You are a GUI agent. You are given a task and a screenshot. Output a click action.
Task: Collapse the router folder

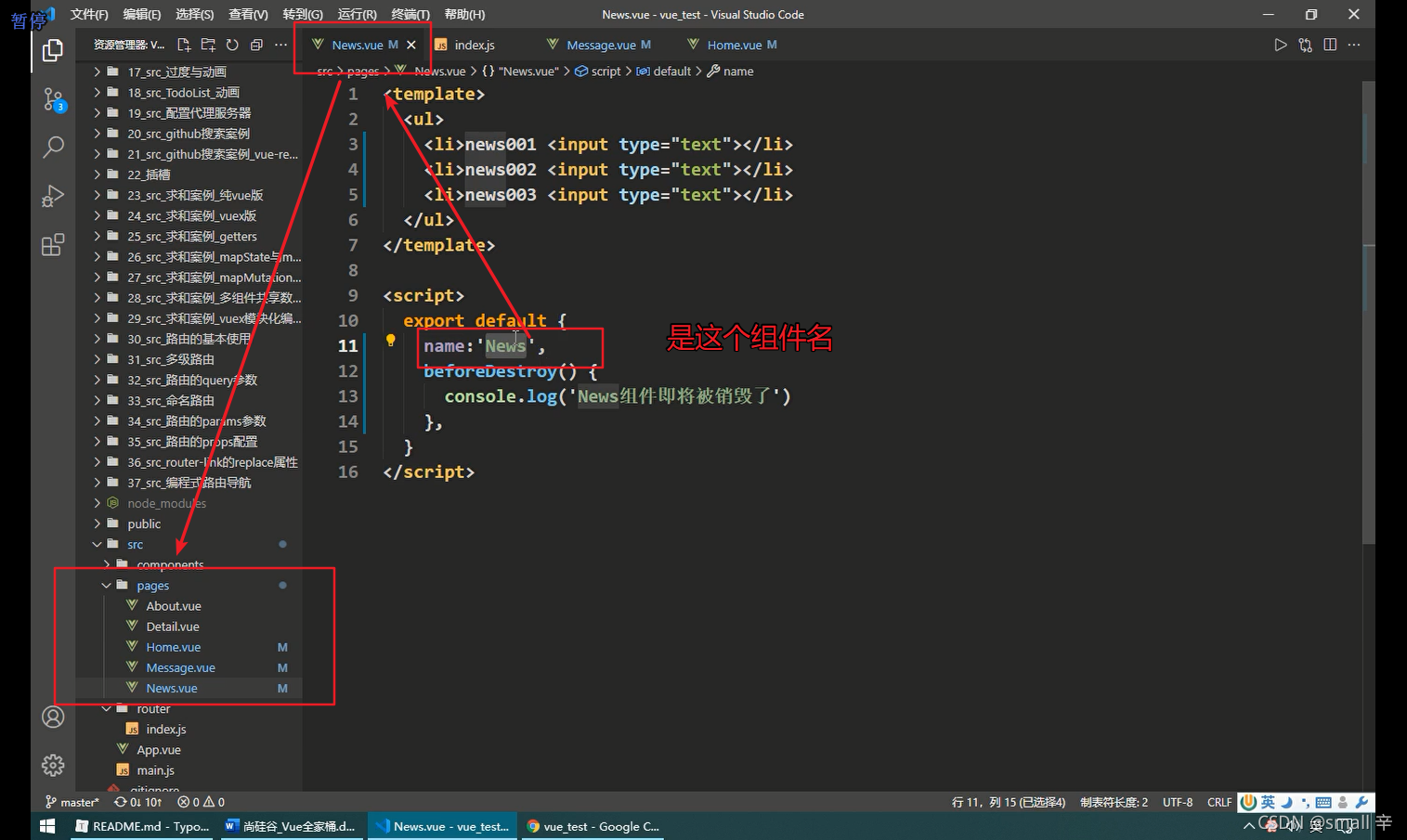click(x=190, y=708)
